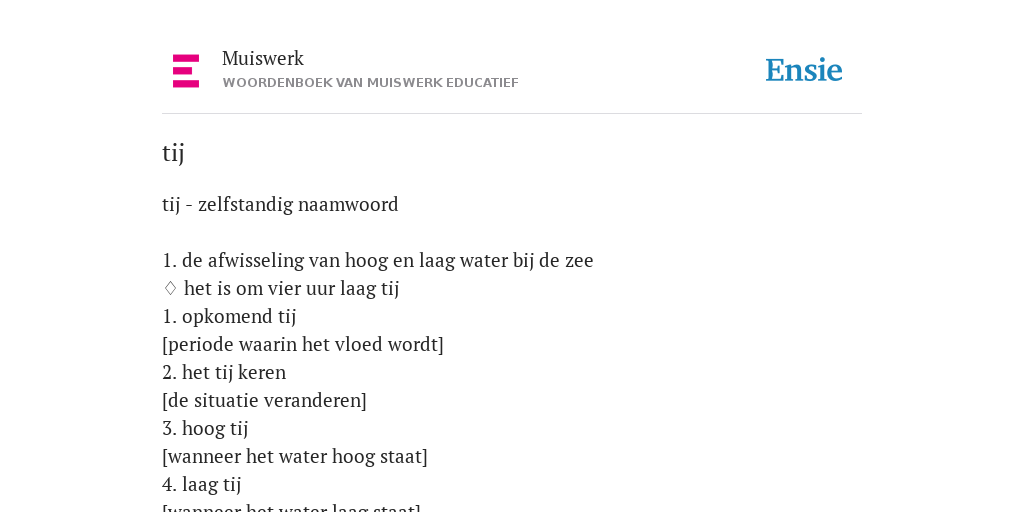Click the Muiswerk title text
The height and width of the screenshot is (512, 1024).
tap(263, 58)
